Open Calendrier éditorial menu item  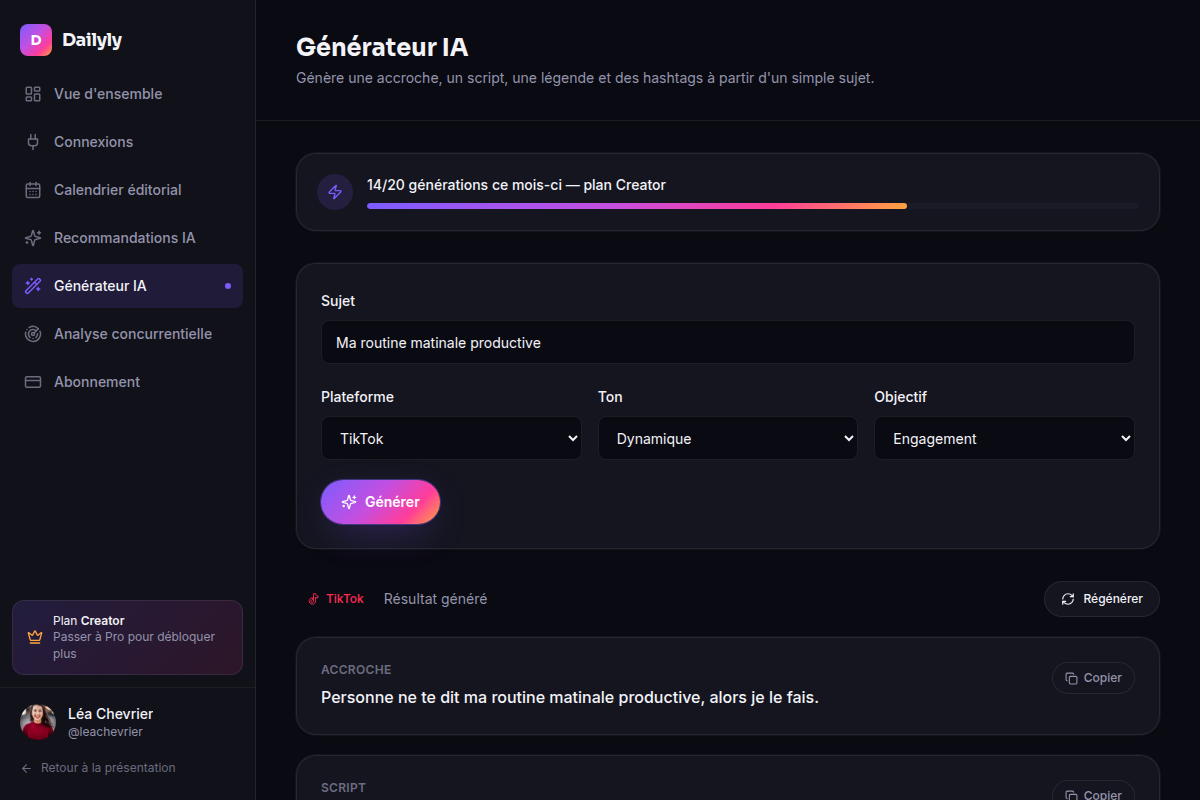(127, 190)
